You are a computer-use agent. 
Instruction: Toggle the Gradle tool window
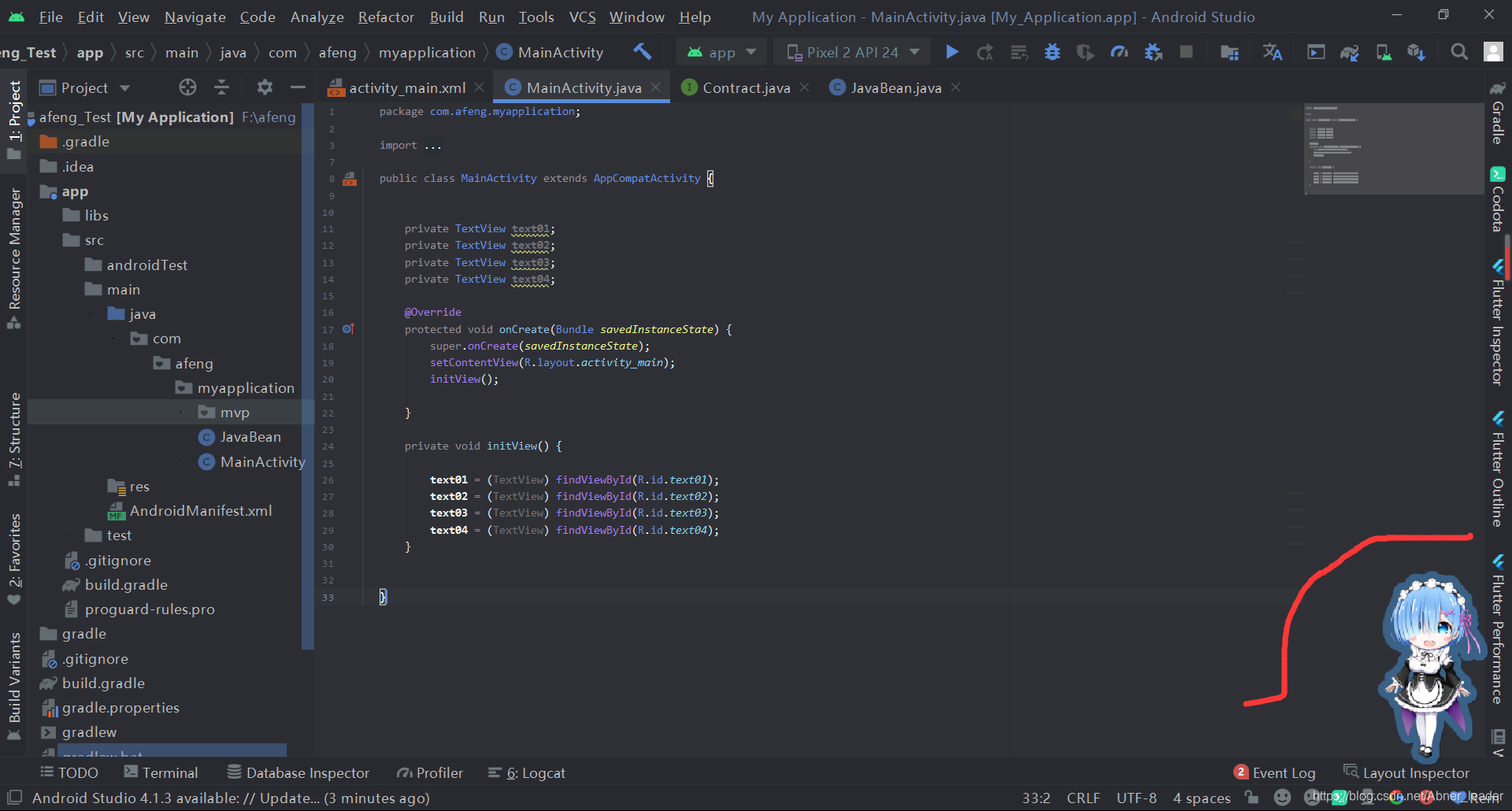click(x=1498, y=113)
